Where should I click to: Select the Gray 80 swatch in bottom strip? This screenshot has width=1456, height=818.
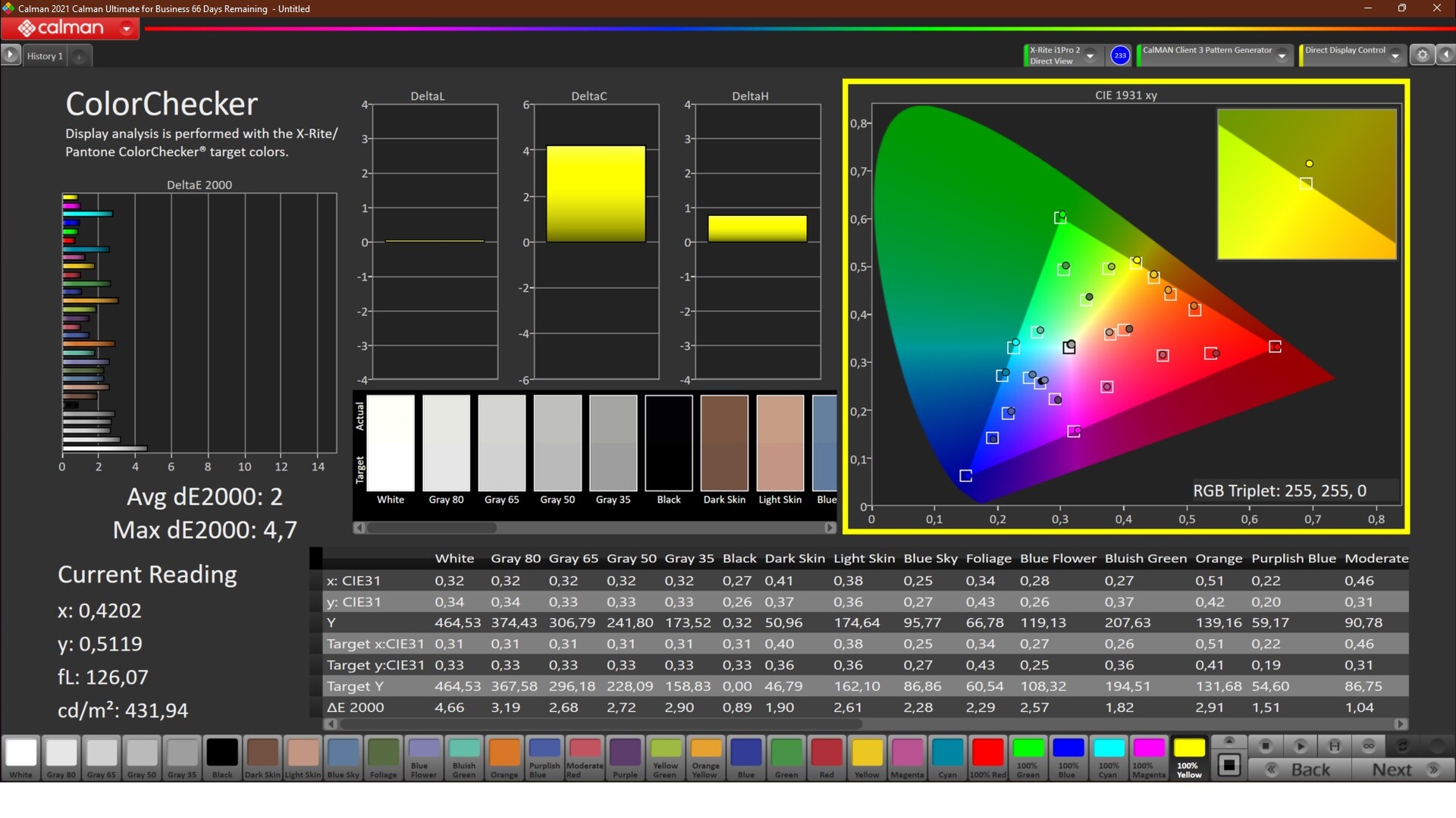pos(61,757)
